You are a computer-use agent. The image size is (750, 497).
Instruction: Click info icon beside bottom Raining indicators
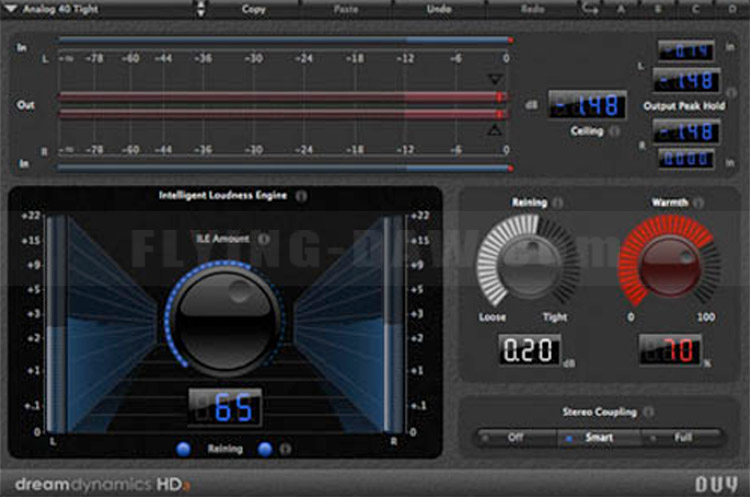pyautogui.click(x=285, y=449)
